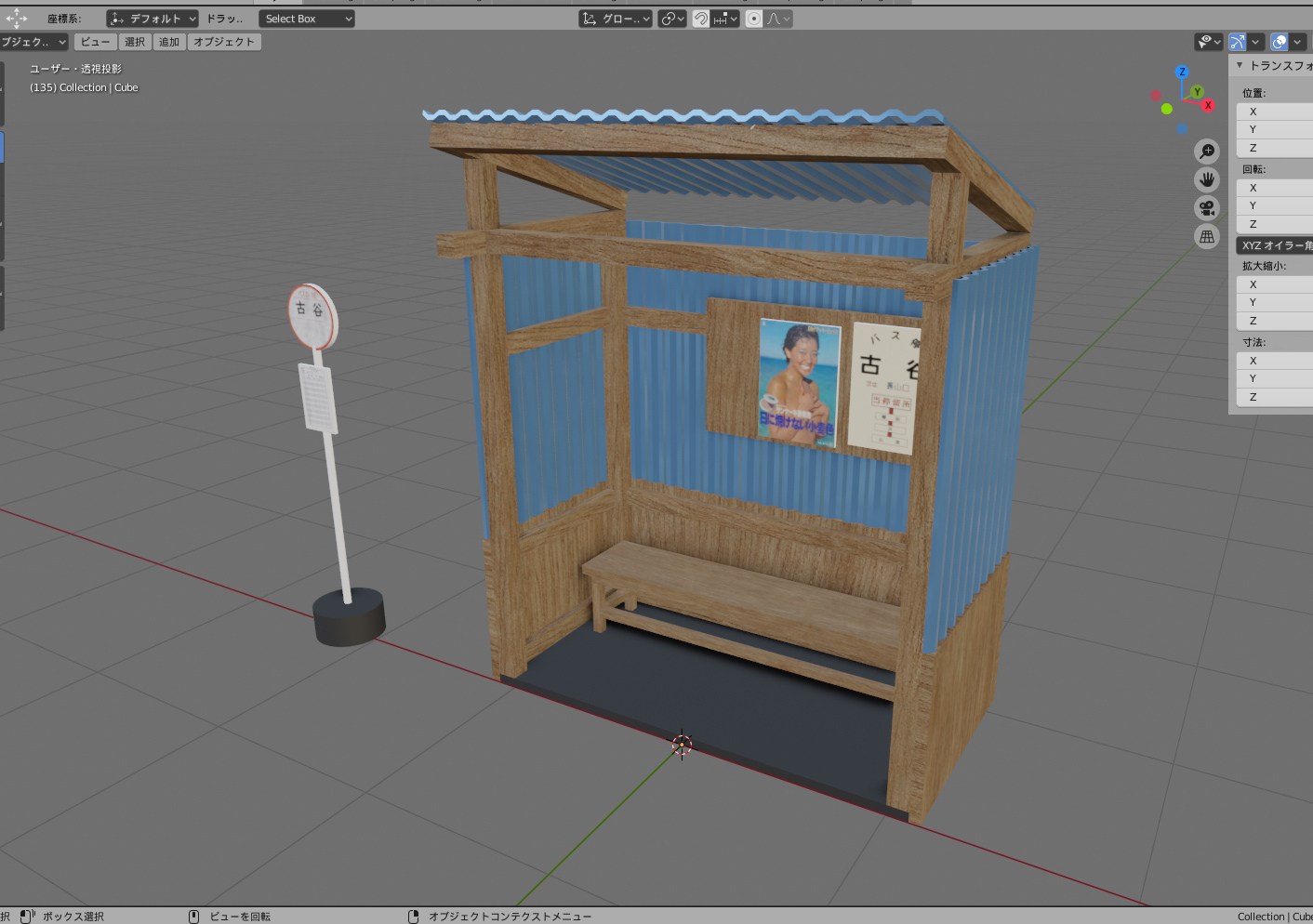
Task: Click the XYZ オイラー角 rotation mode button
Action: pyautogui.click(x=1276, y=245)
